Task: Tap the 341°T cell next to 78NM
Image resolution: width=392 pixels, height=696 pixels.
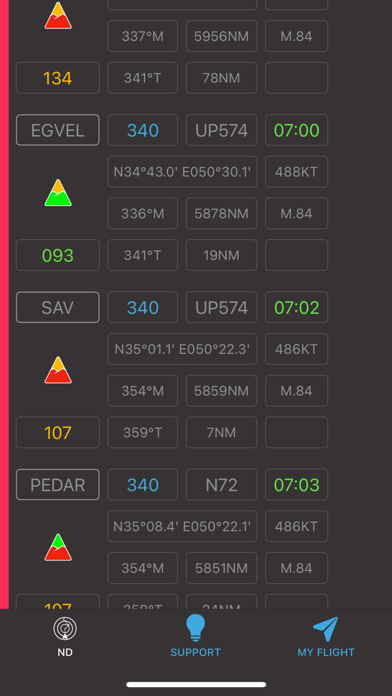Action: [x=143, y=78]
